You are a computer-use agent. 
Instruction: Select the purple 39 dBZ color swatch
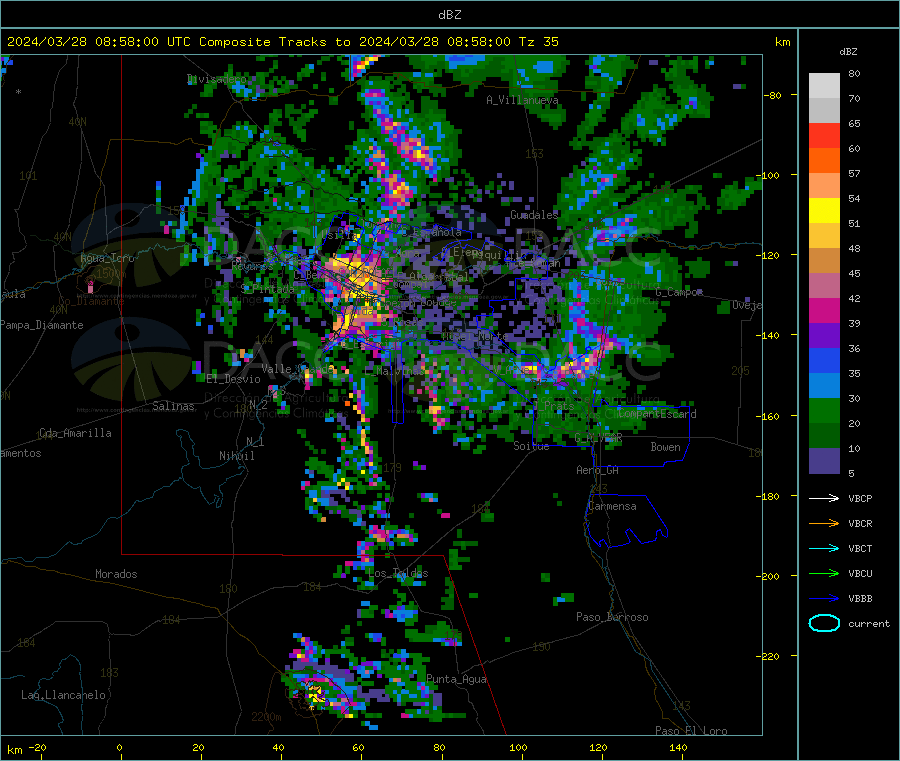click(x=824, y=336)
